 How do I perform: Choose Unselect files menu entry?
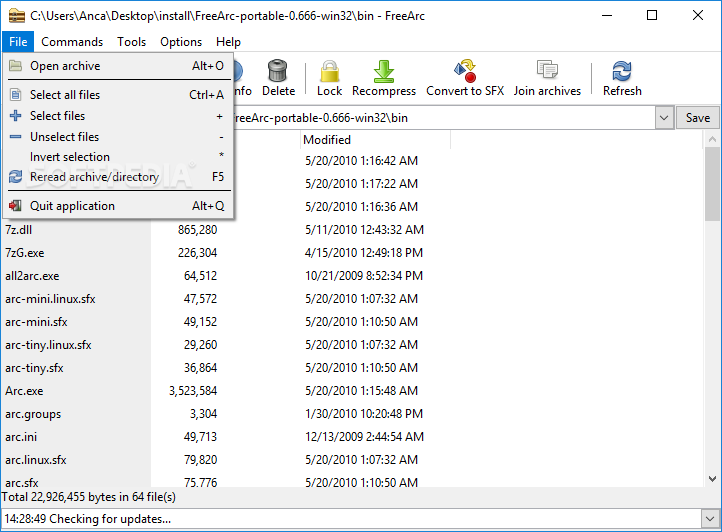(118, 137)
